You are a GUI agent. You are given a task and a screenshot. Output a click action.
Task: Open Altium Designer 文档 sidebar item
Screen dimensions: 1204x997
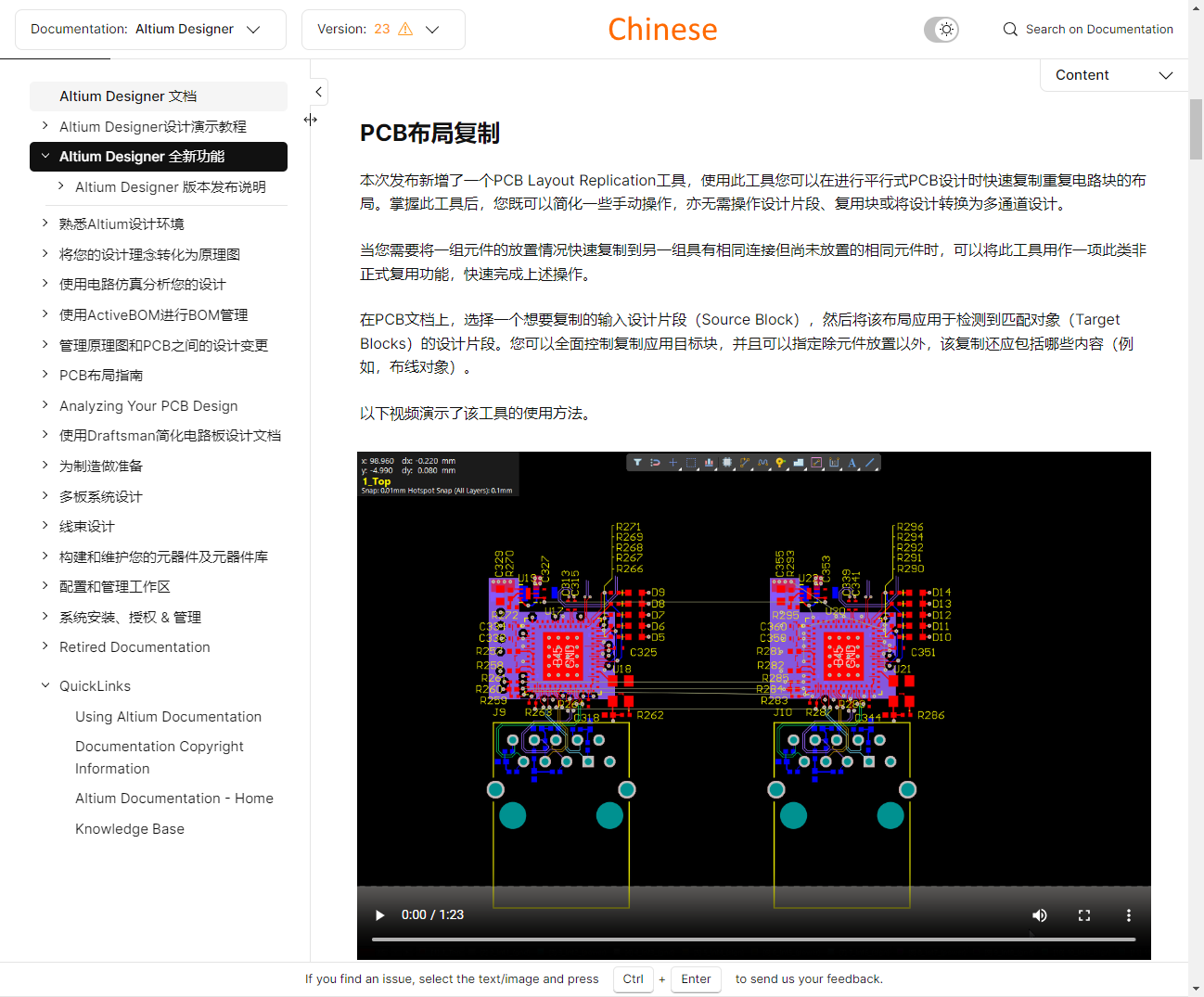[x=159, y=96]
